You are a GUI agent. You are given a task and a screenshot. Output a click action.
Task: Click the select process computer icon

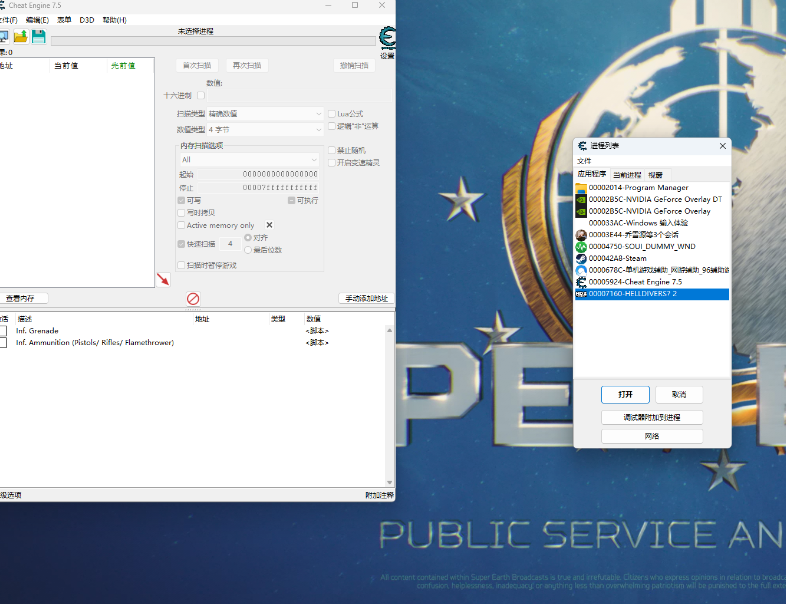pos(3,37)
